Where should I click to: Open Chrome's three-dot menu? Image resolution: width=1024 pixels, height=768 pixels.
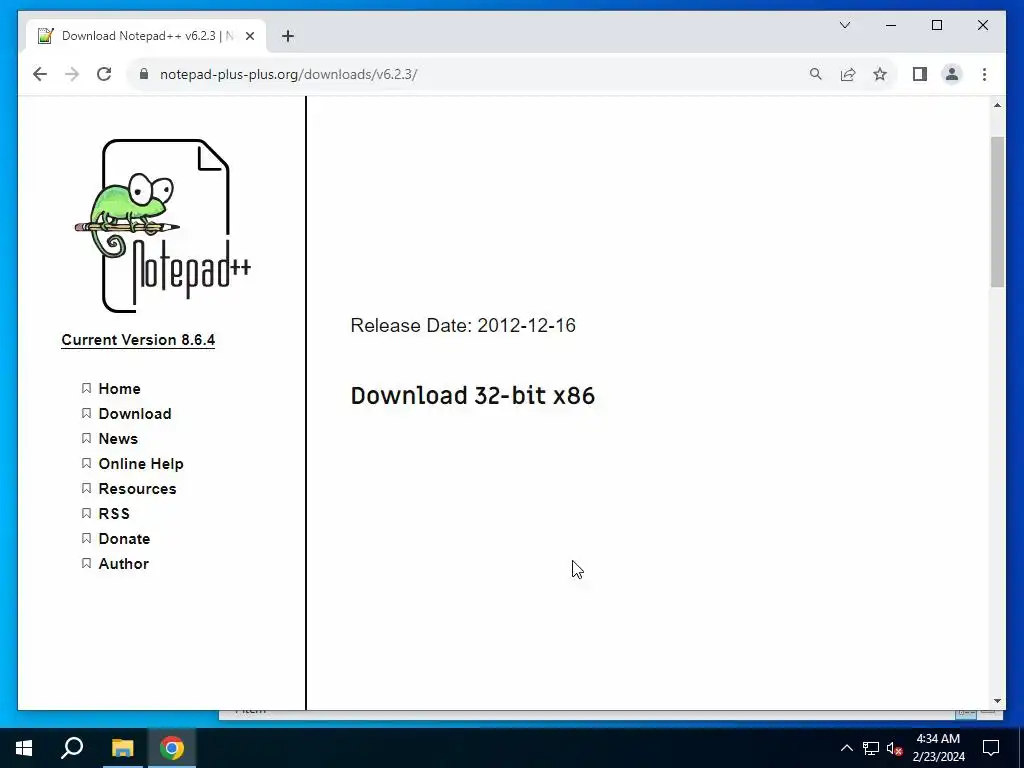click(x=984, y=74)
